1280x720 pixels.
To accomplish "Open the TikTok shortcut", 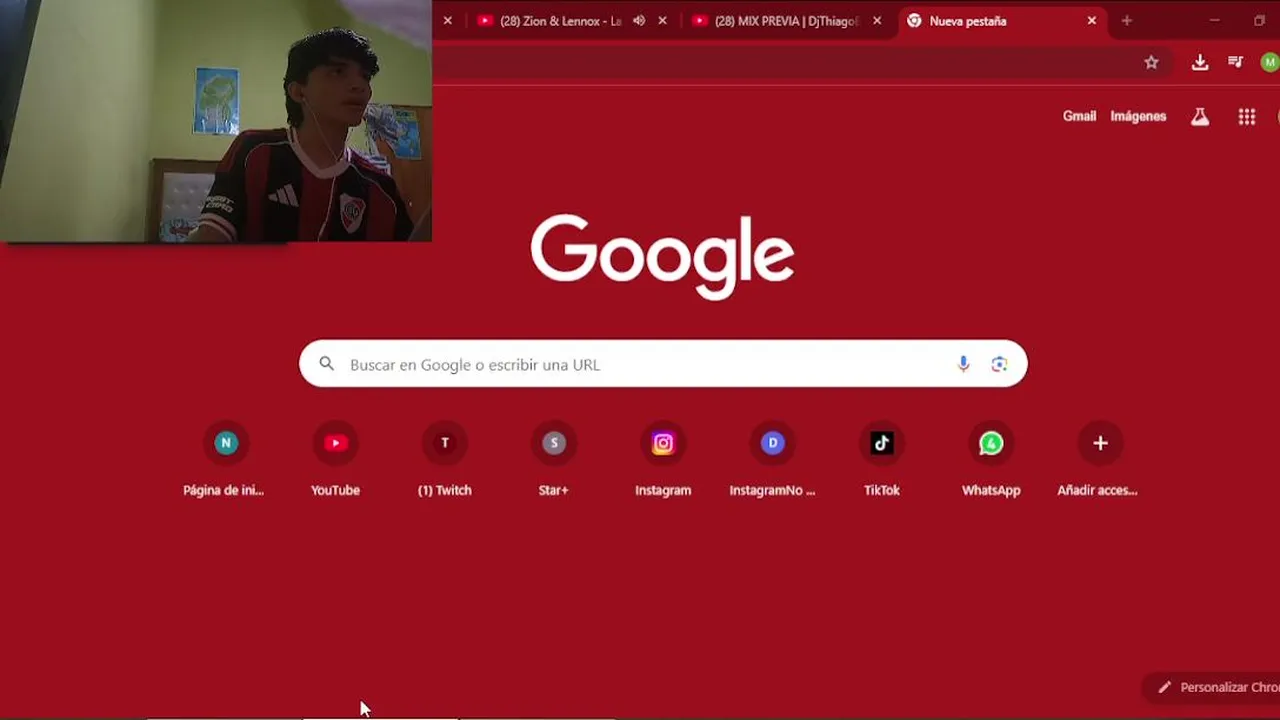I will point(881,460).
